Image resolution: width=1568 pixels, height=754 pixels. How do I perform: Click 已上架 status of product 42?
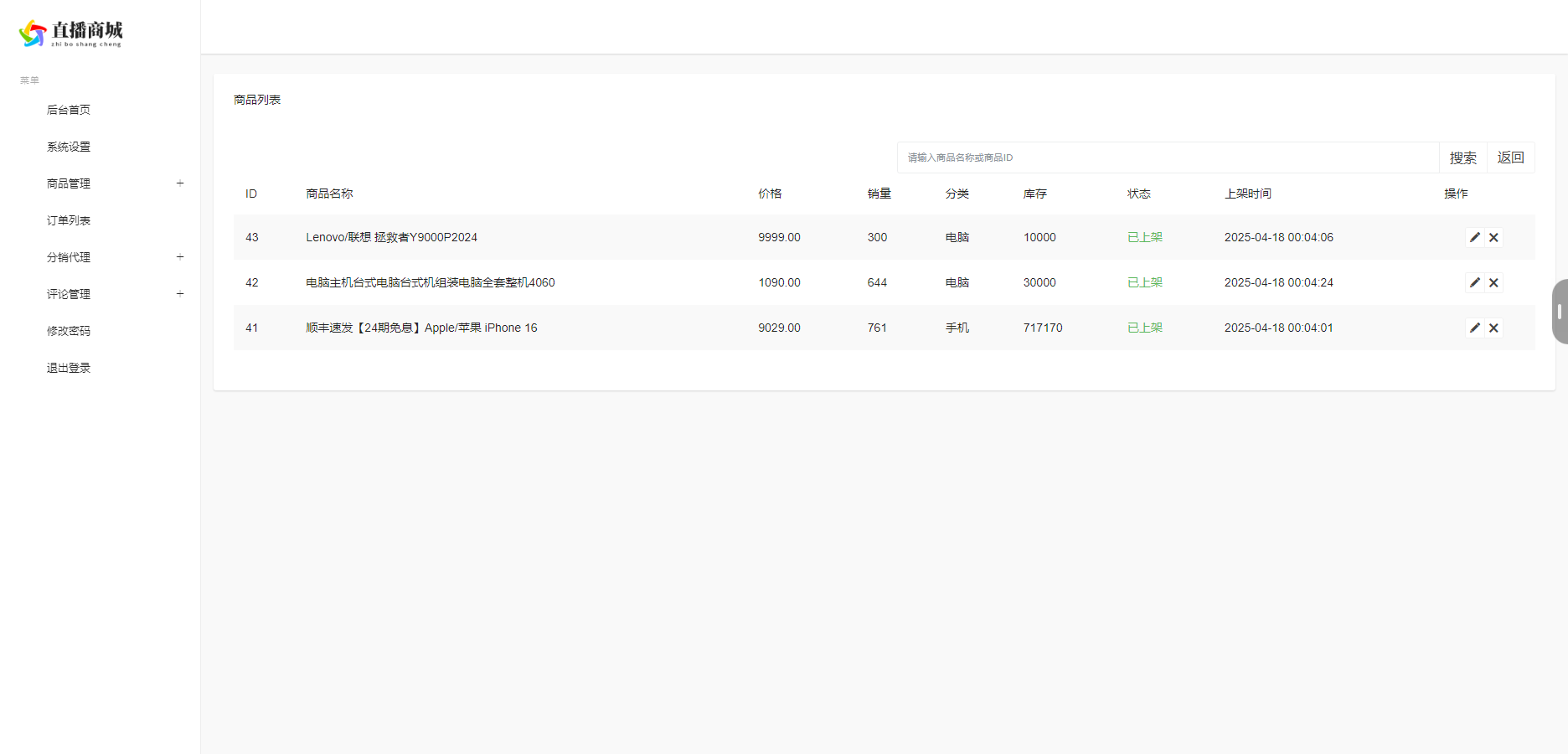1145,282
